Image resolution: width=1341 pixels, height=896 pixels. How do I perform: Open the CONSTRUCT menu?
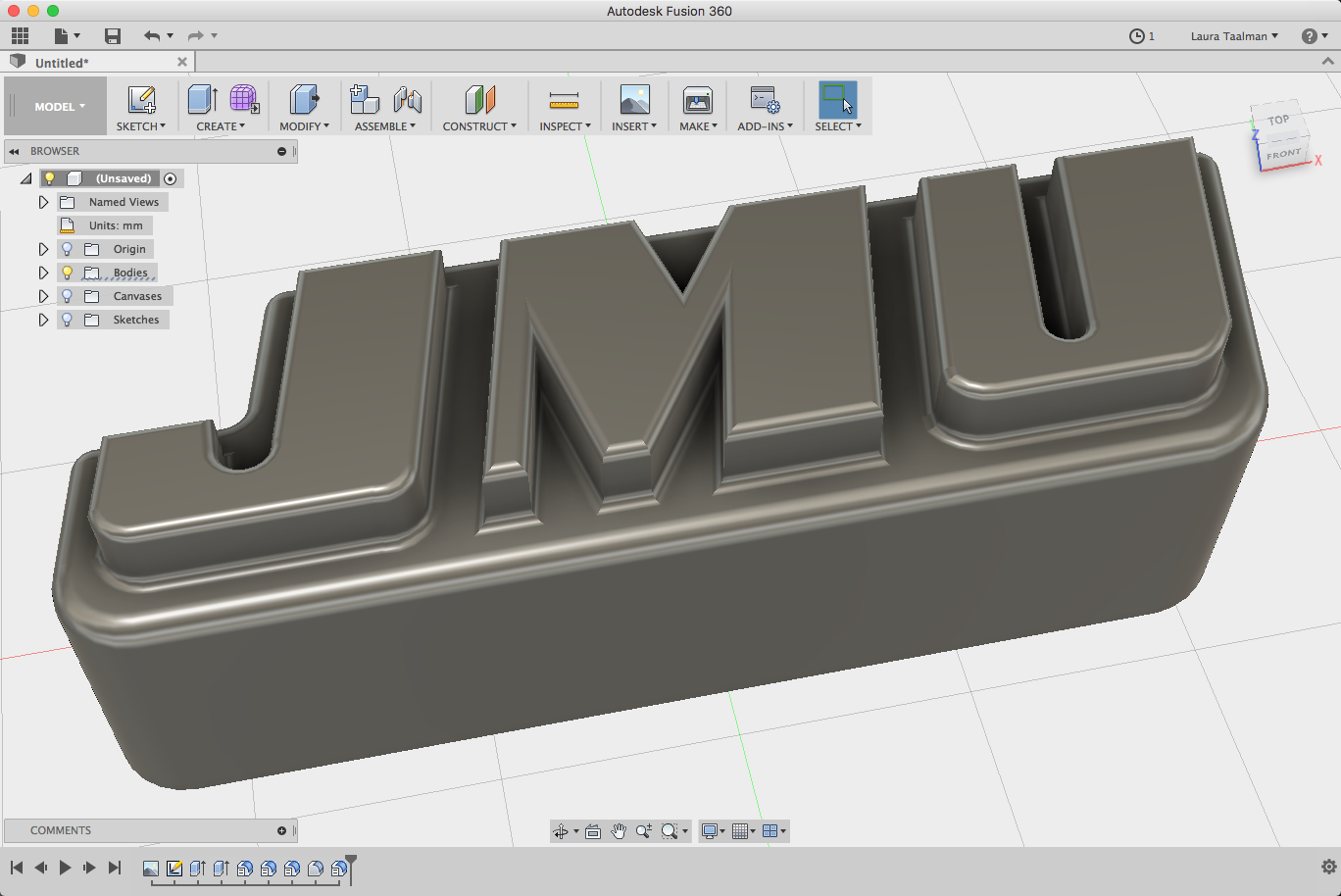coord(479,126)
